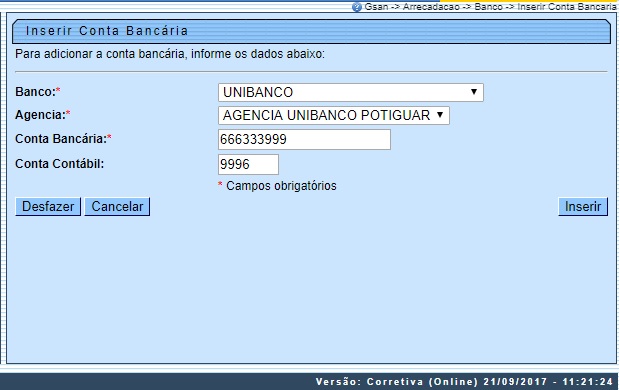Open the Banco dropdown showing UNIBANCO
This screenshot has height=390, width=619.
[x=351, y=92]
